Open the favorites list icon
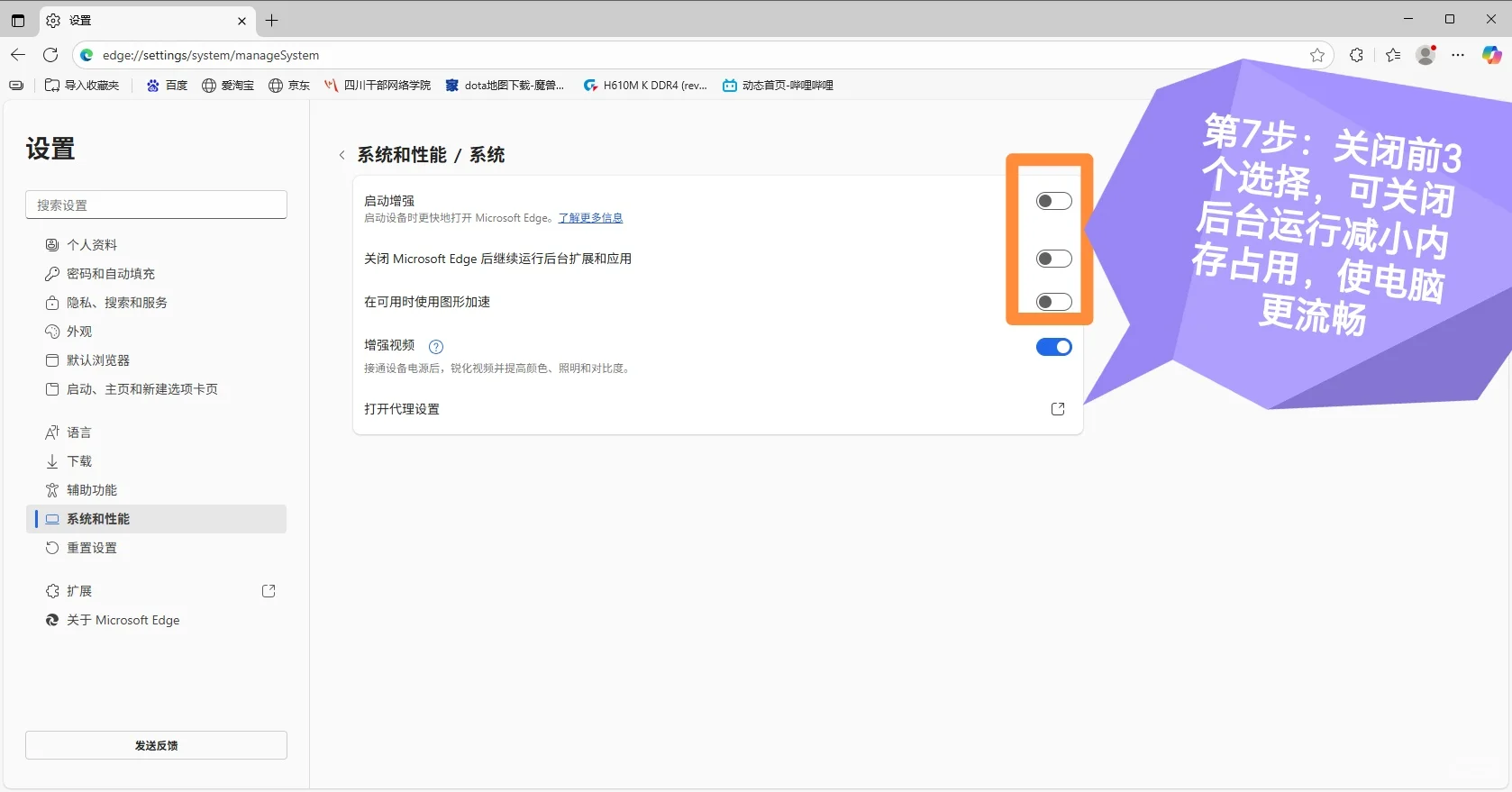The height and width of the screenshot is (792, 1512). pos(1393,55)
